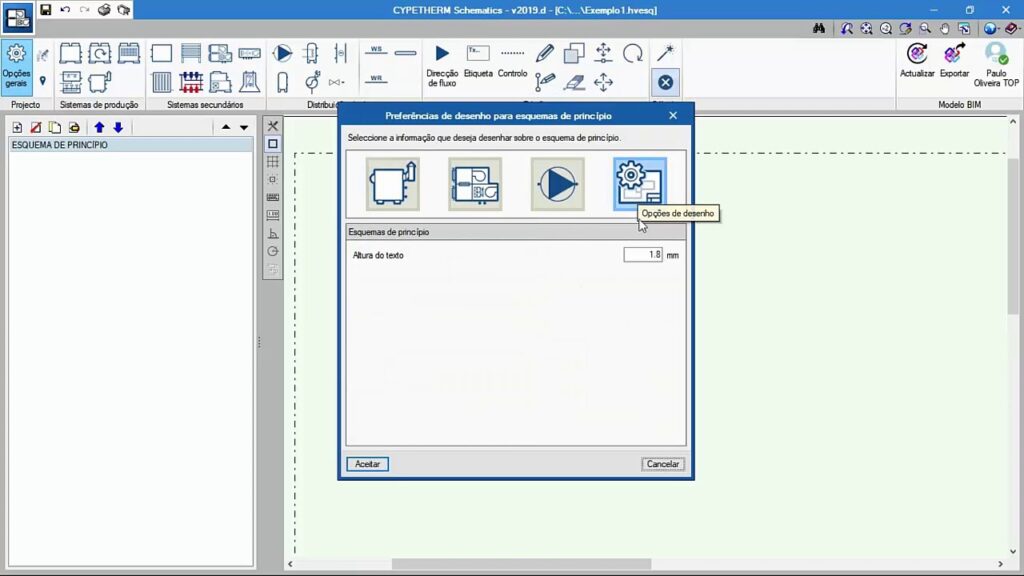Image resolution: width=1024 pixels, height=576 pixels.
Task: Select the boiler production system icon in dialog
Action: point(392,184)
